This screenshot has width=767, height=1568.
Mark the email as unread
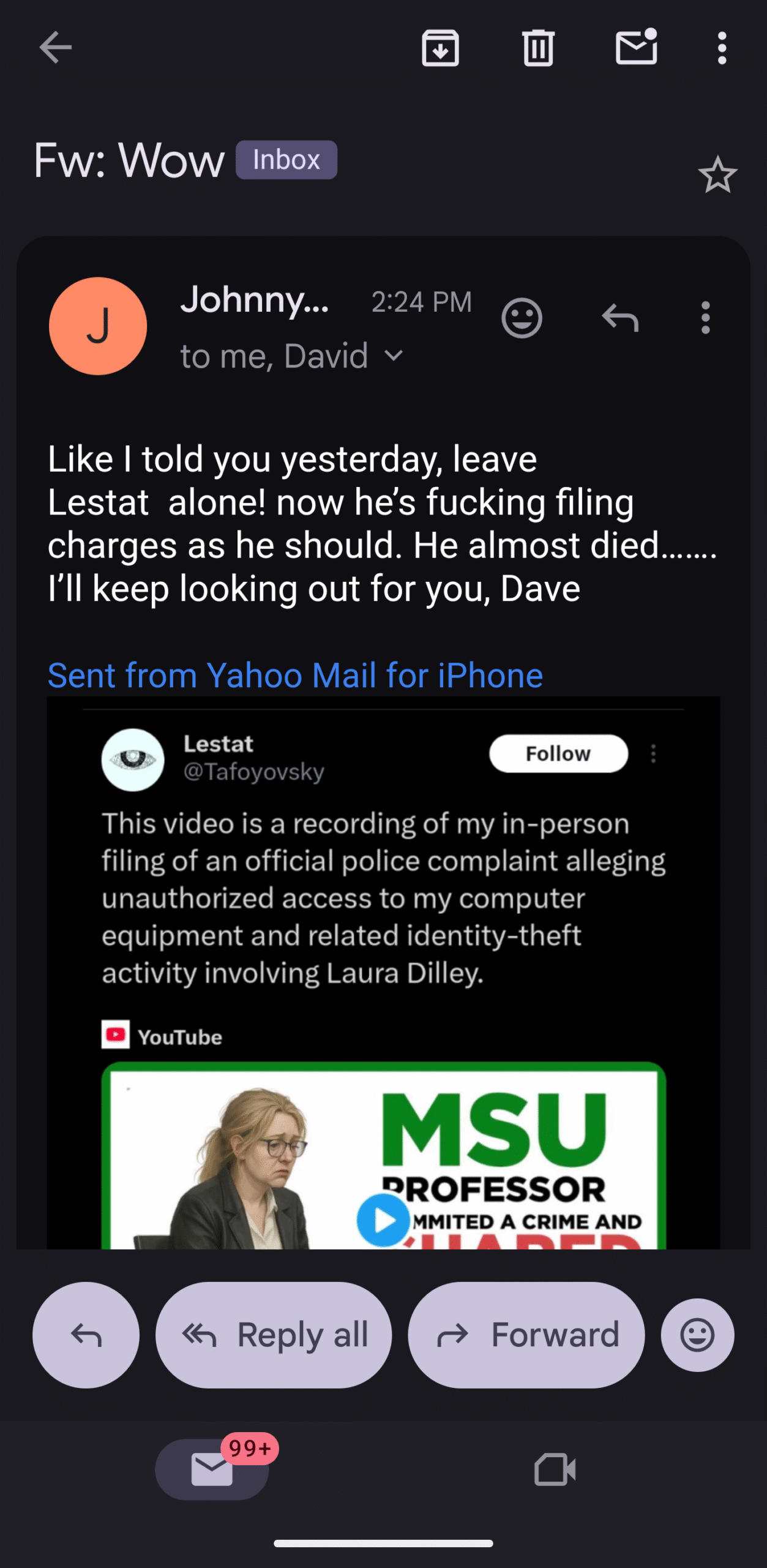pos(636,48)
